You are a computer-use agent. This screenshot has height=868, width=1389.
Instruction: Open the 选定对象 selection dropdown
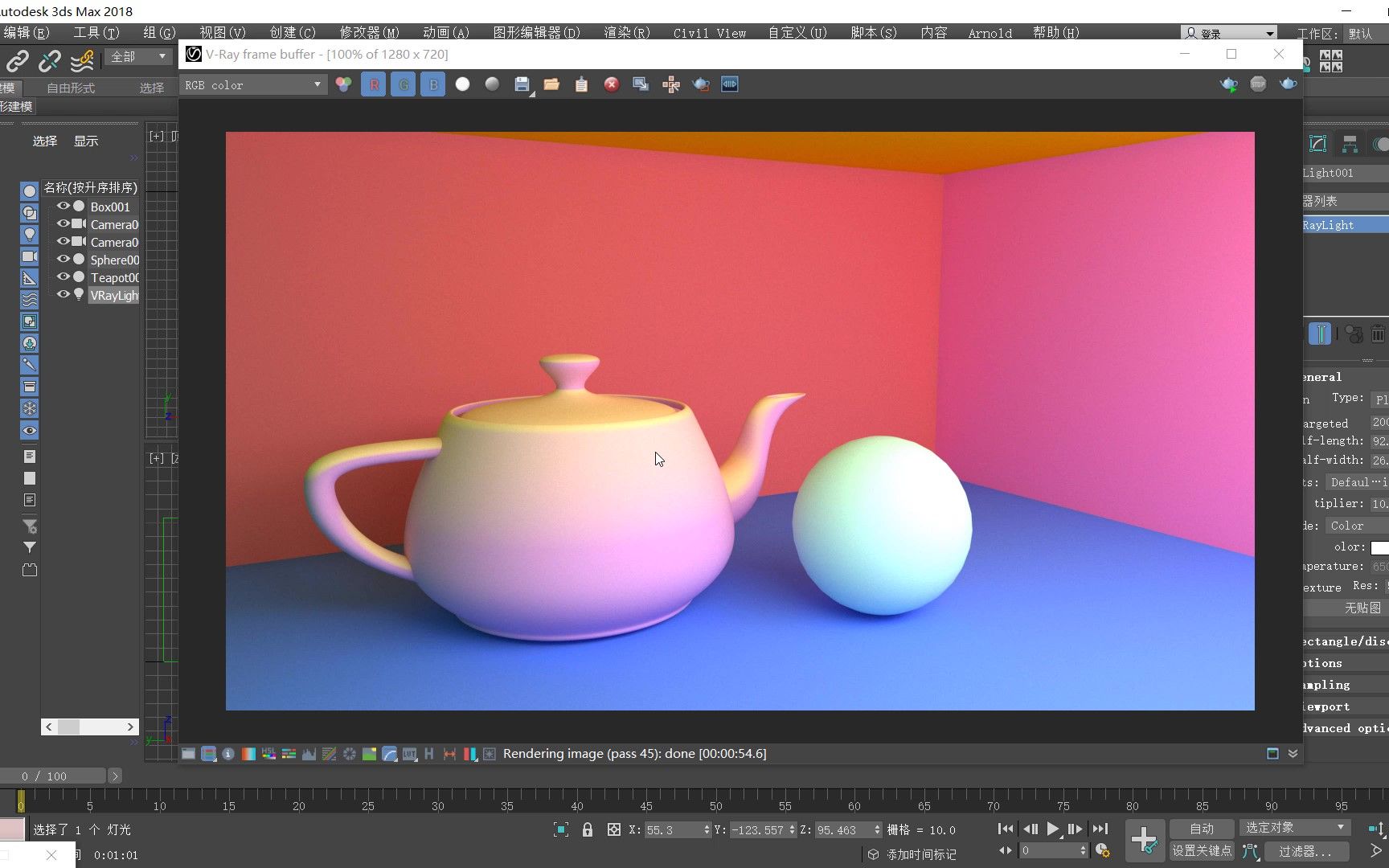(1294, 826)
